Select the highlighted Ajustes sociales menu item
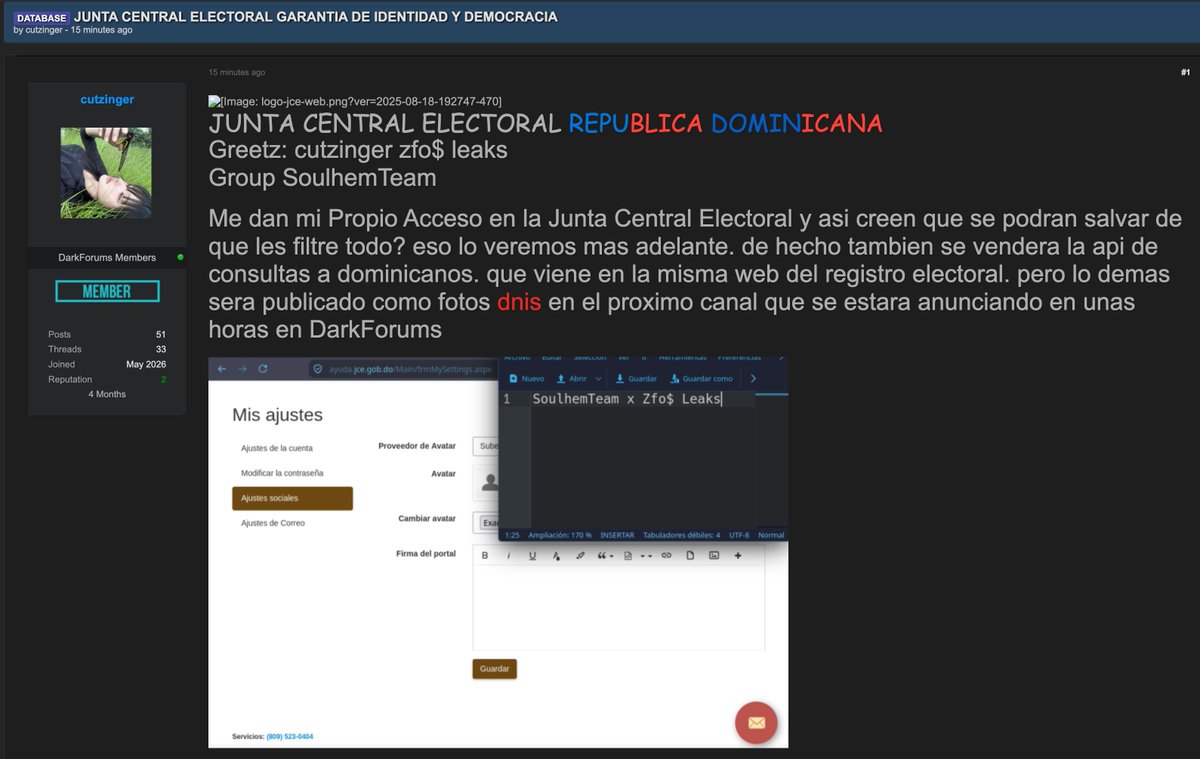This screenshot has width=1200, height=759. tap(292, 498)
